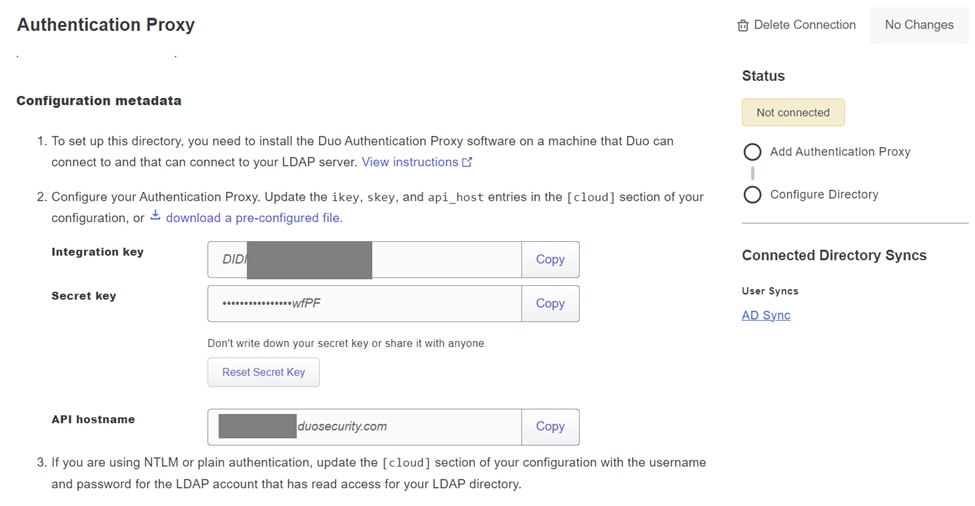Copy the Integration key value
975x506 pixels.
coord(550,259)
